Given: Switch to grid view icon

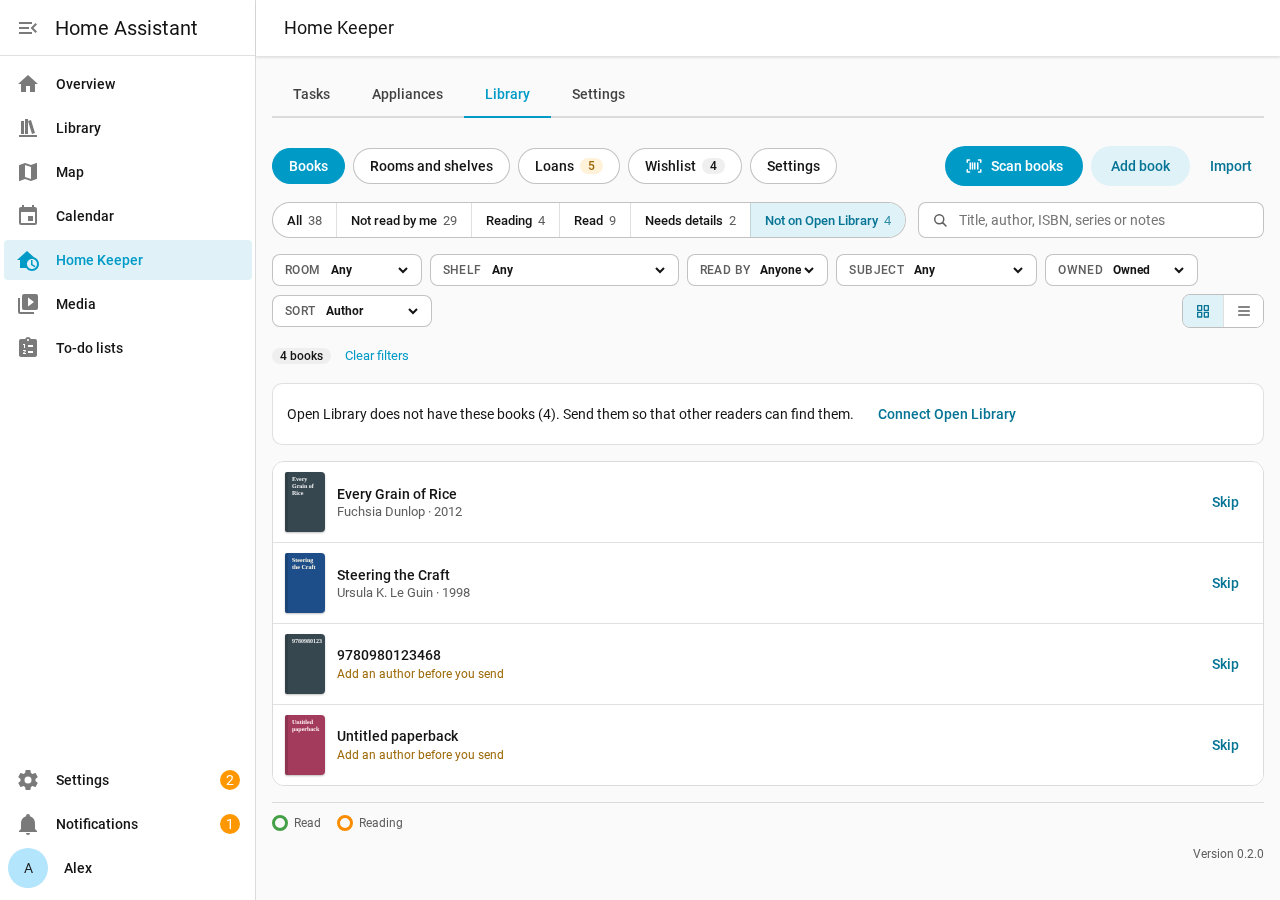Looking at the screenshot, I should click(1203, 311).
